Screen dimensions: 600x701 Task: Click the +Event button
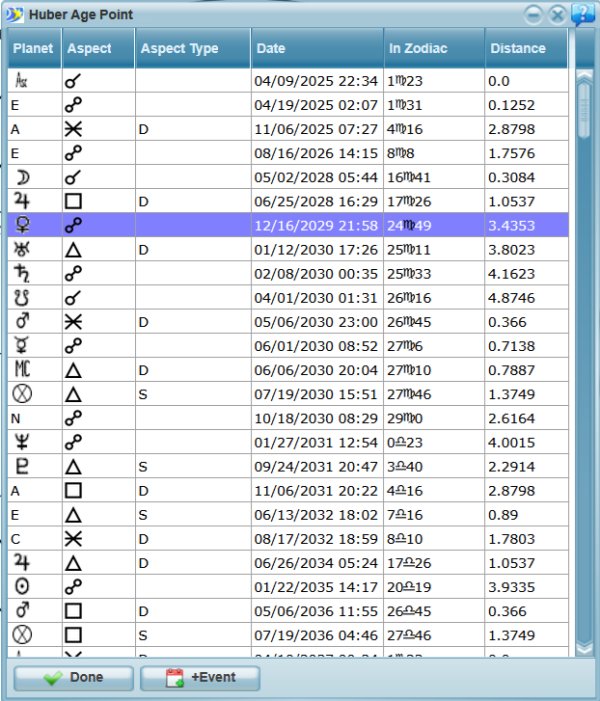click(x=200, y=678)
